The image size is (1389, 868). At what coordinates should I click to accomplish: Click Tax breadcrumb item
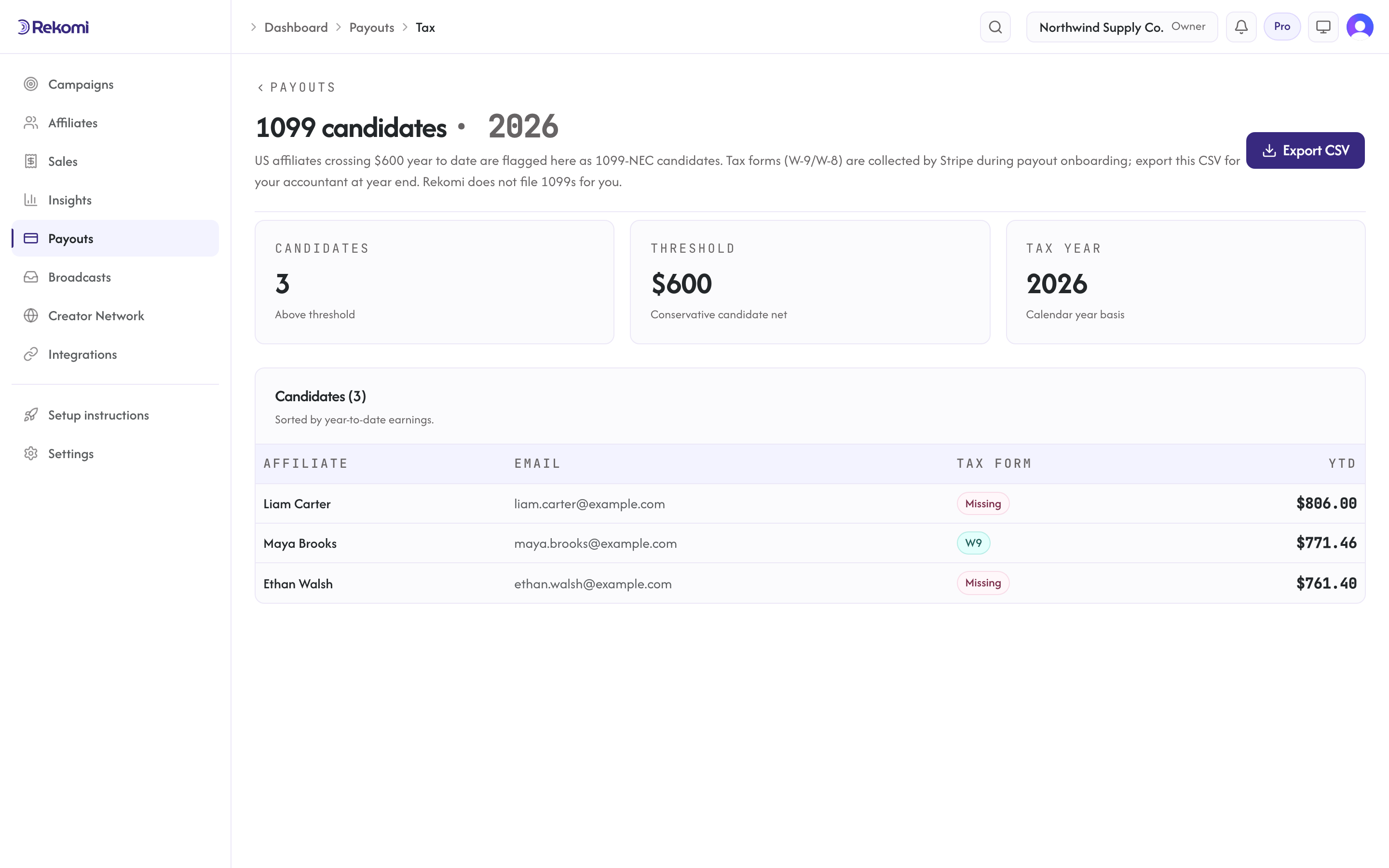425,27
